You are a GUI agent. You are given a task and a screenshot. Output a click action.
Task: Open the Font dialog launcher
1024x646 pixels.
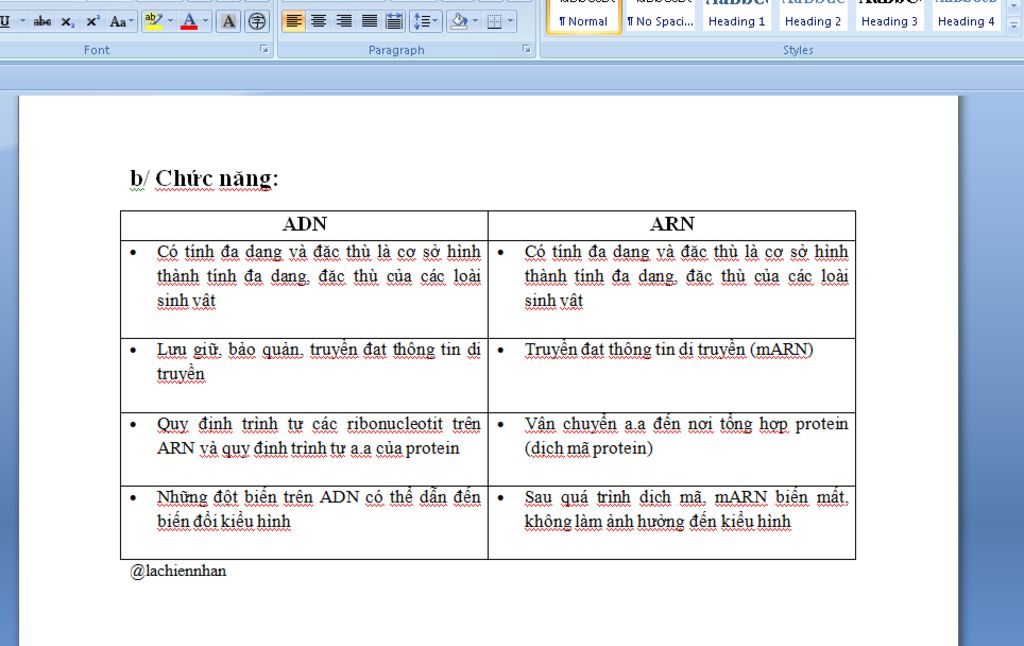coord(264,49)
